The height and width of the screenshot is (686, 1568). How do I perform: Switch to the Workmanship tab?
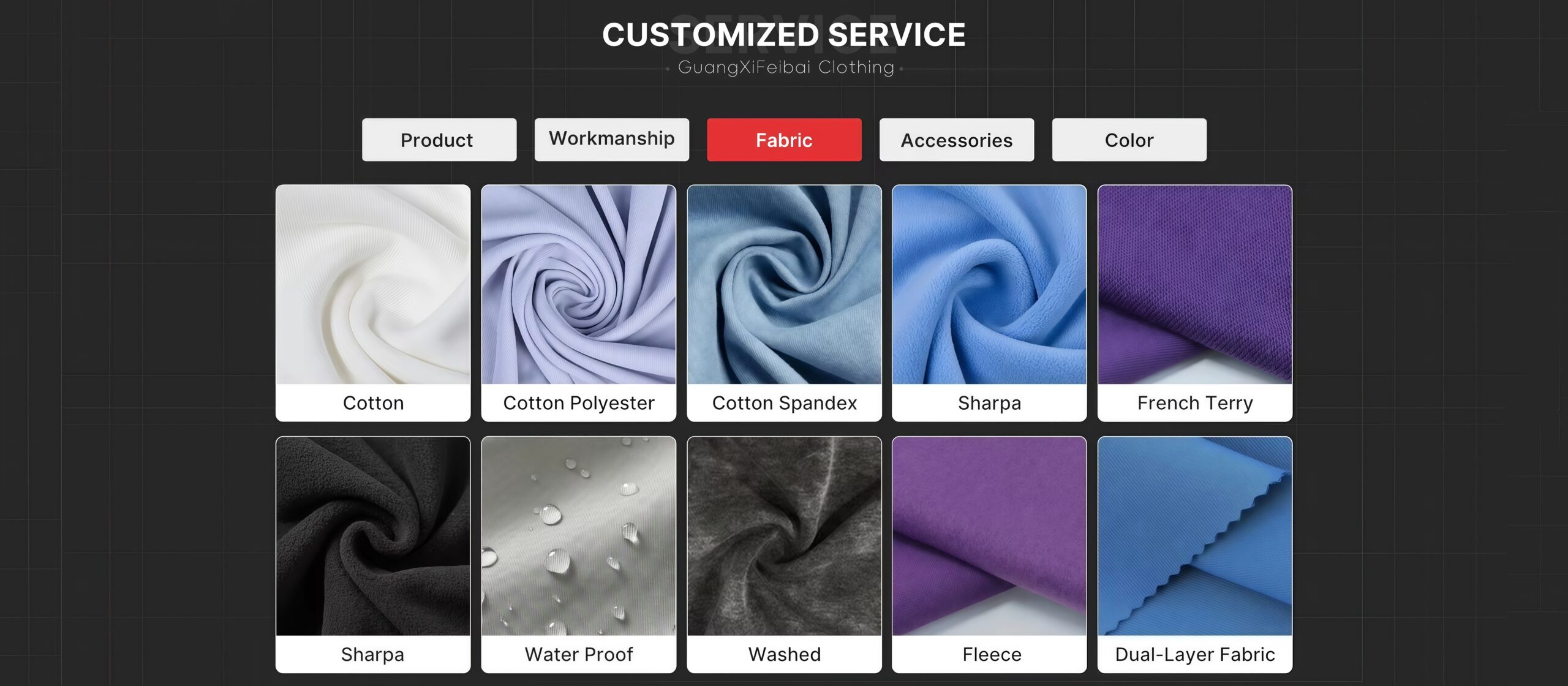tap(611, 140)
